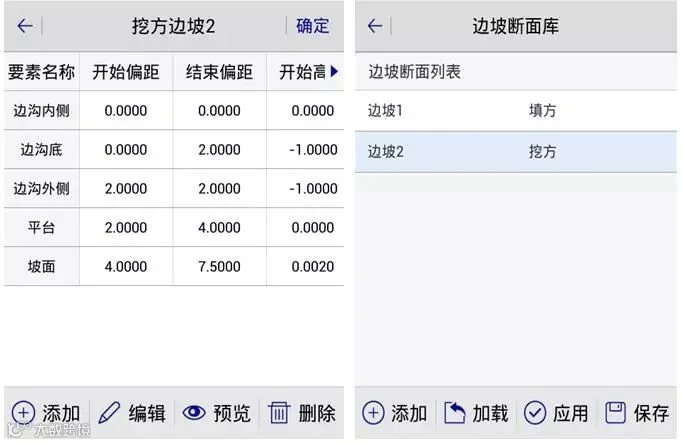Select 平台 开始高 value 0.0000
The width and height of the screenshot is (683, 444).
(x=313, y=227)
